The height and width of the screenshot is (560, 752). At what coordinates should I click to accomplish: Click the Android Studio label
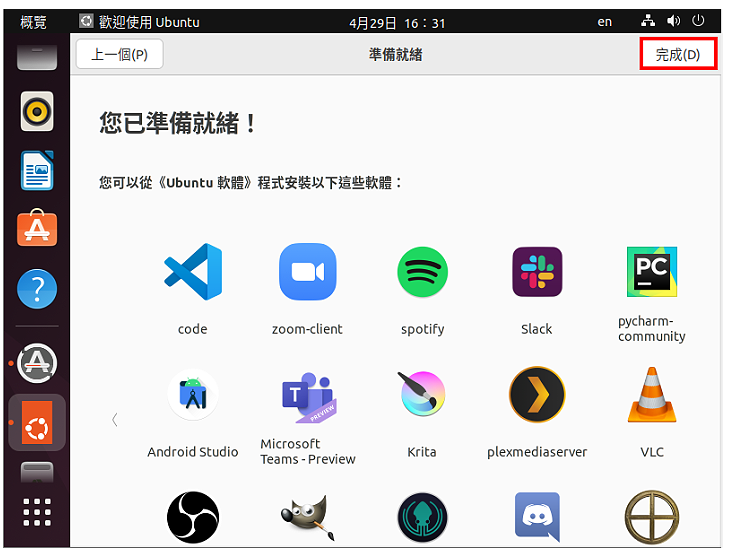pyautogui.click(x=193, y=452)
